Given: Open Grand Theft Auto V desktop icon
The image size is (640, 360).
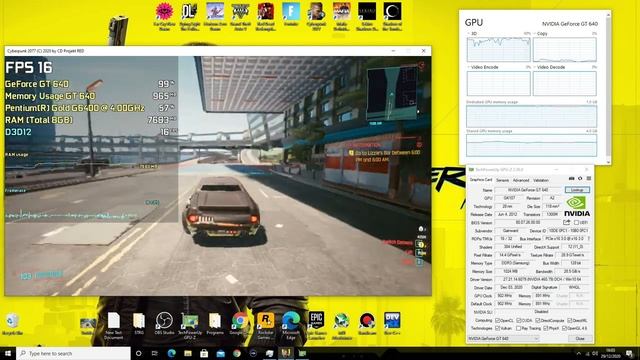Looking at the screenshot, I should click(x=240, y=16).
